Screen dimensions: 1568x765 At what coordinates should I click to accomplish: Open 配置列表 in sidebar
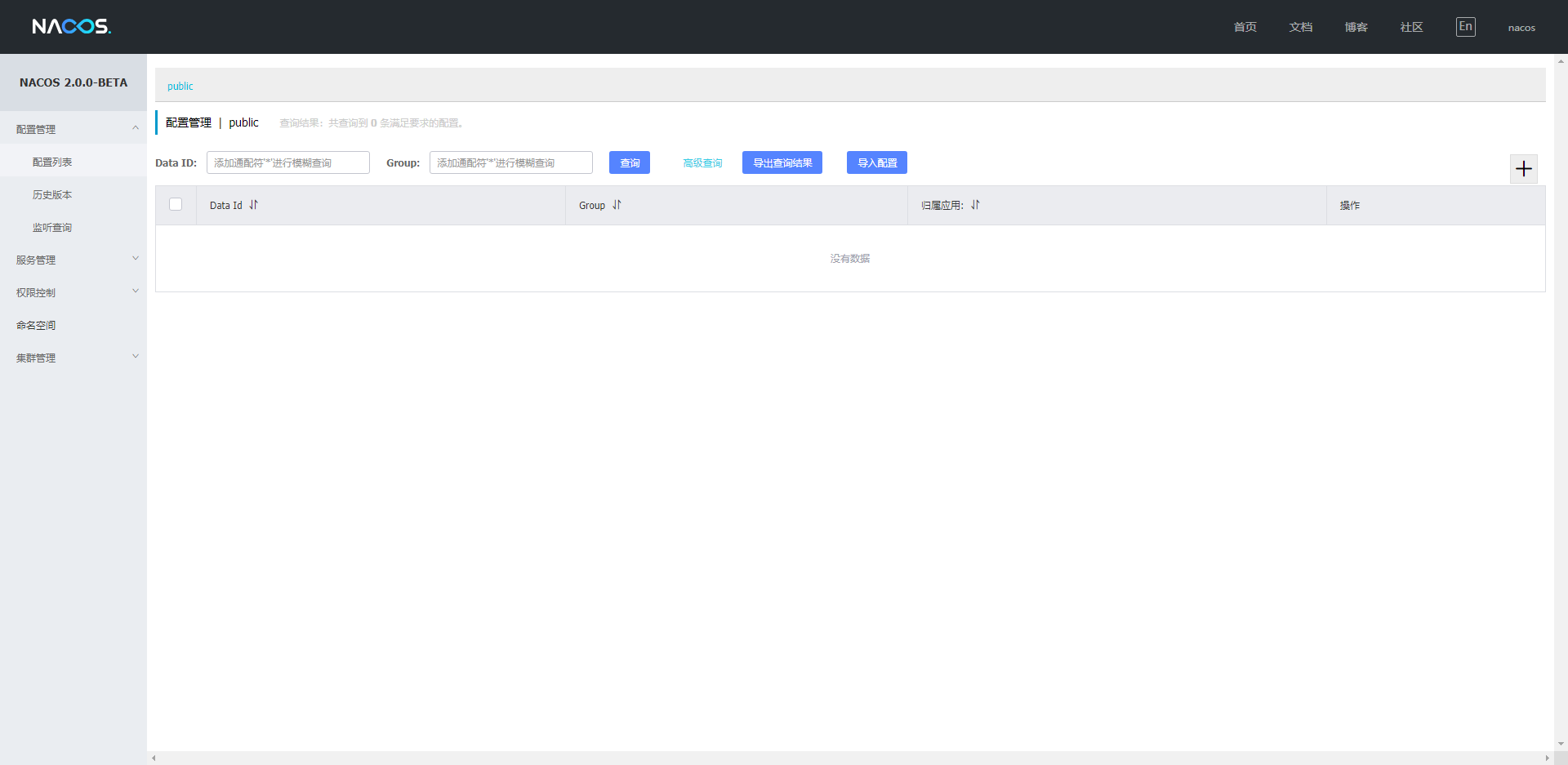[x=73, y=162]
